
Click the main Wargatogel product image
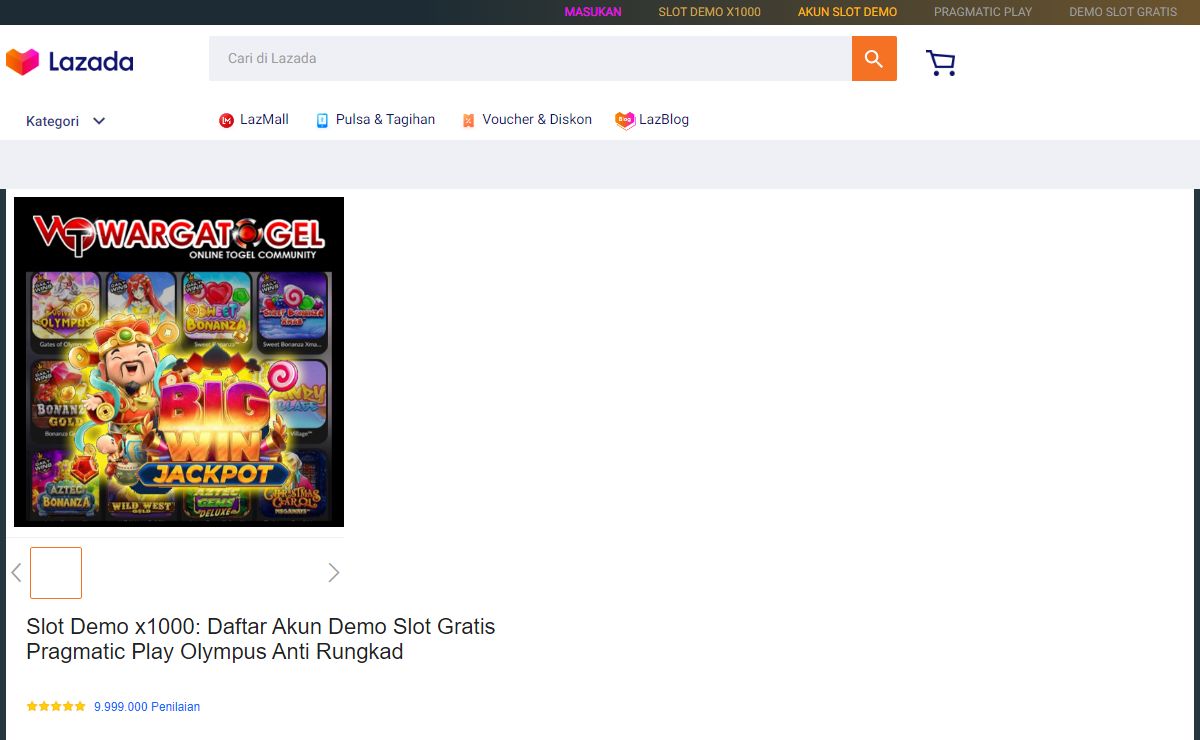(179, 362)
